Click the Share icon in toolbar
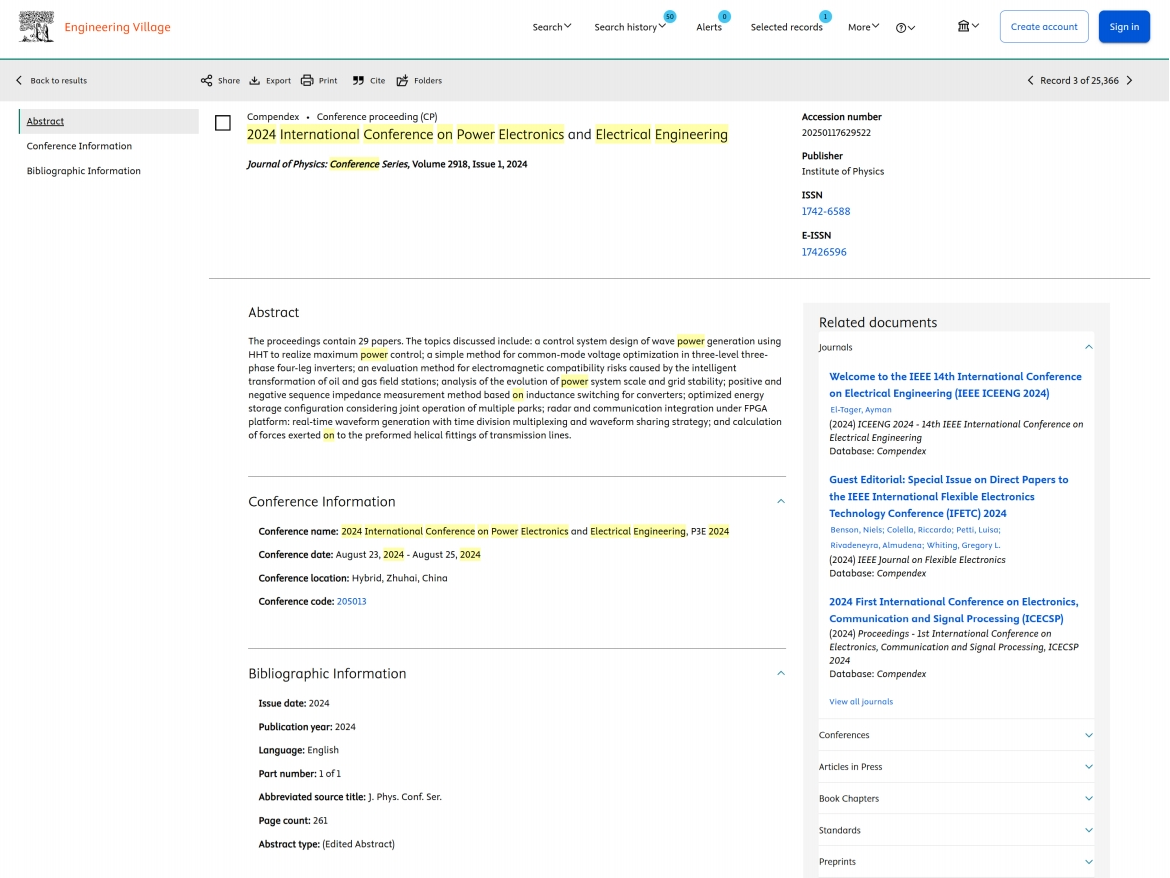 [x=206, y=81]
